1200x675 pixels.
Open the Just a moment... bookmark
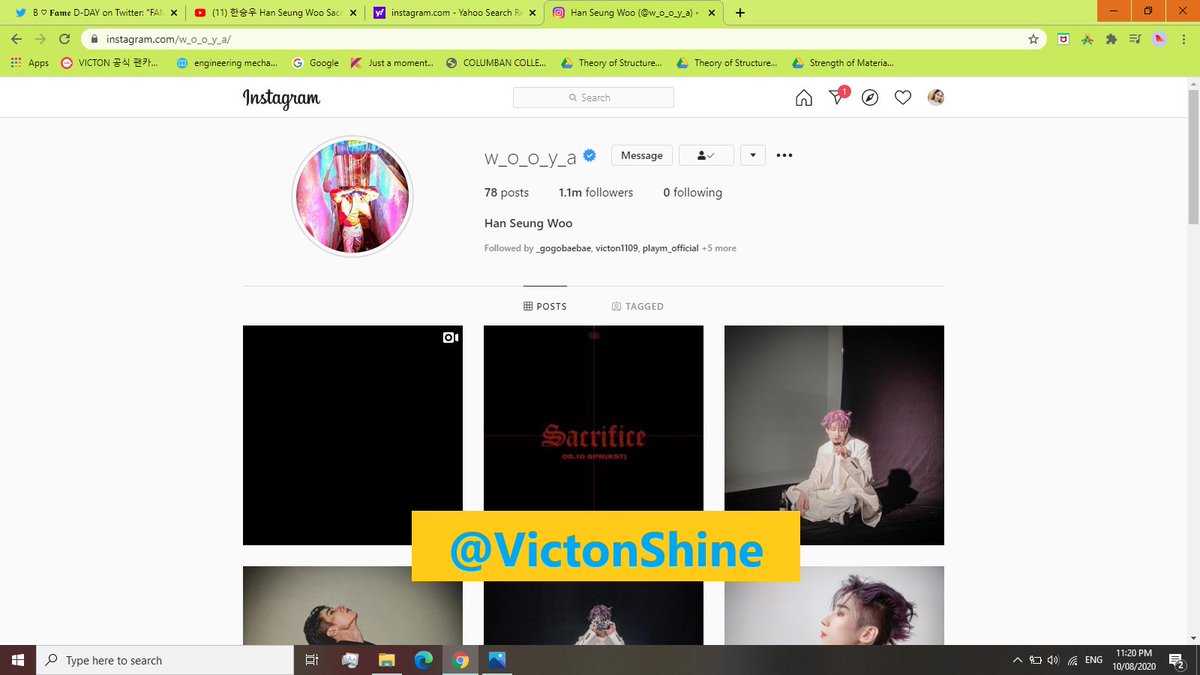(x=393, y=62)
